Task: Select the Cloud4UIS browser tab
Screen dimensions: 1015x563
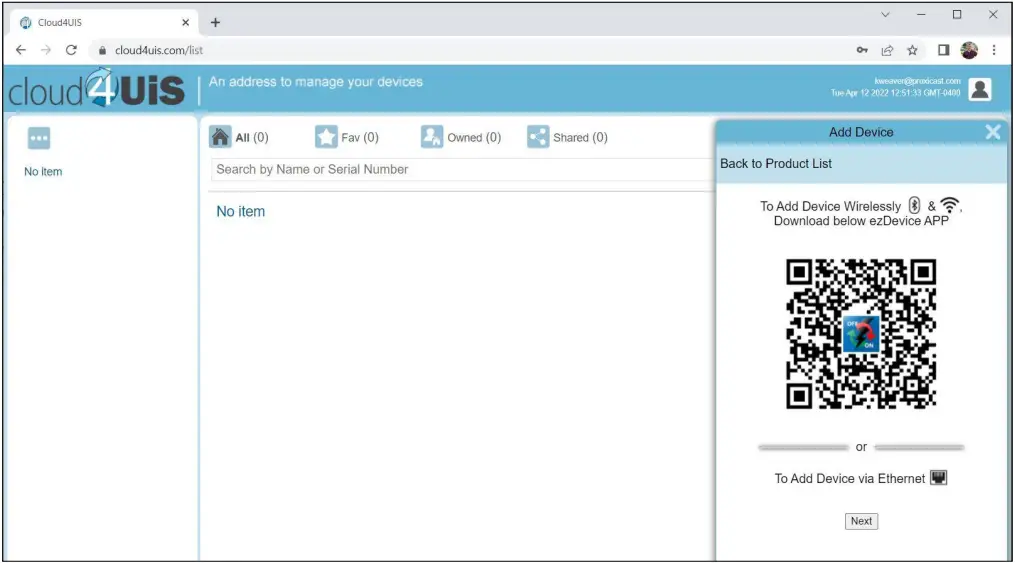Action: pyautogui.click(x=104, y=23)
